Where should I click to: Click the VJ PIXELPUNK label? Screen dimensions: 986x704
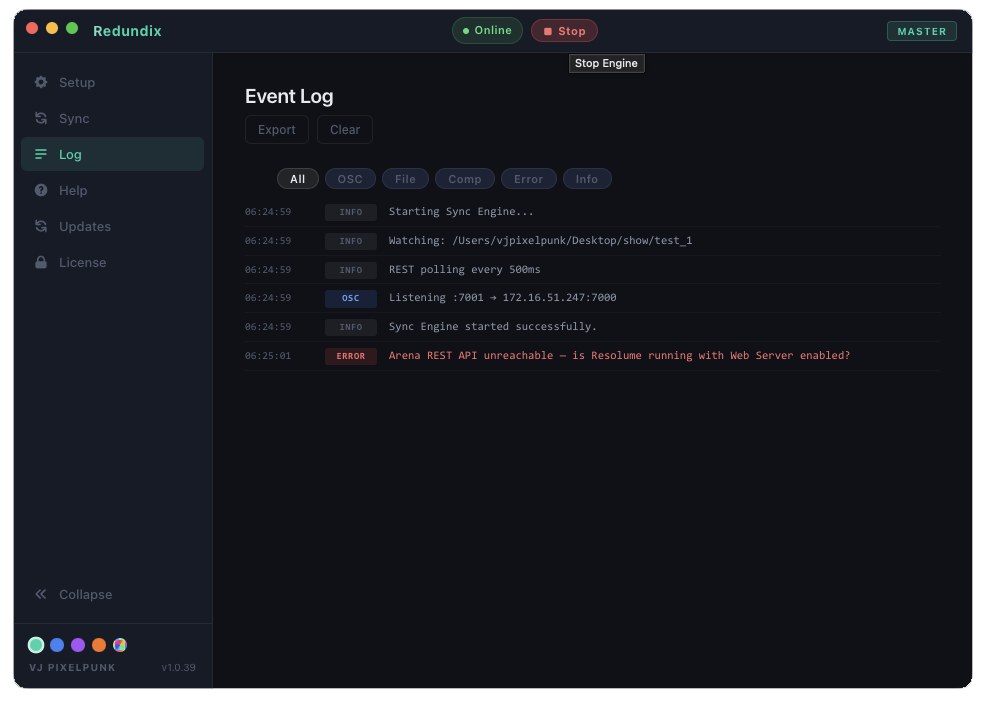(72, 668)
